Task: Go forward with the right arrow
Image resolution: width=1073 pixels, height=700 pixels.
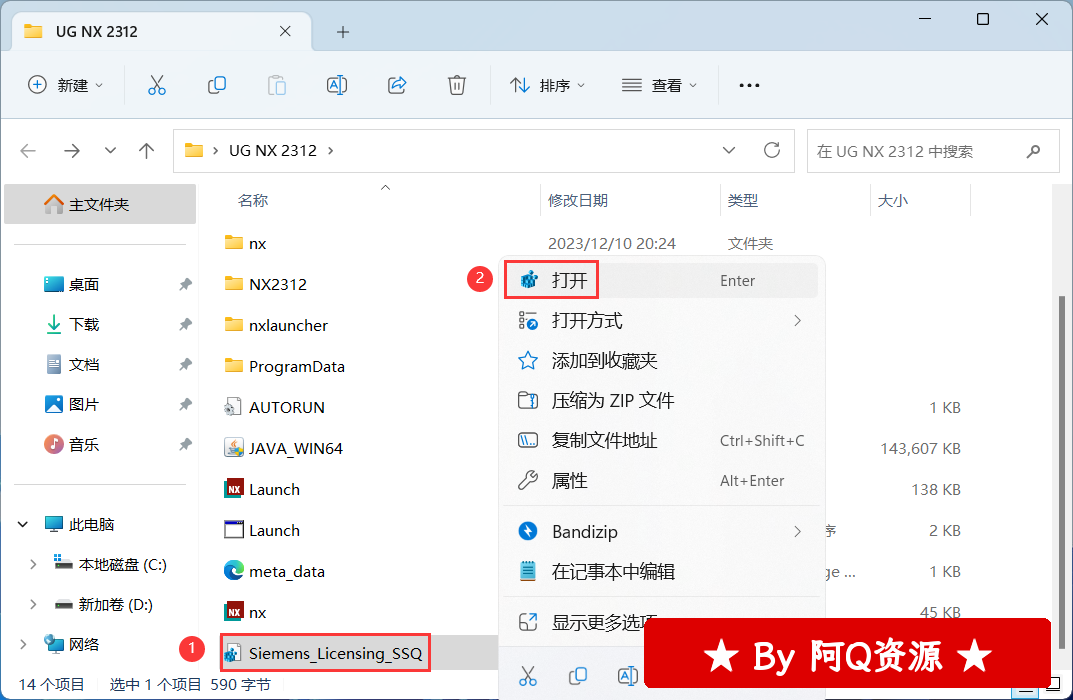Action: [72, 151]
